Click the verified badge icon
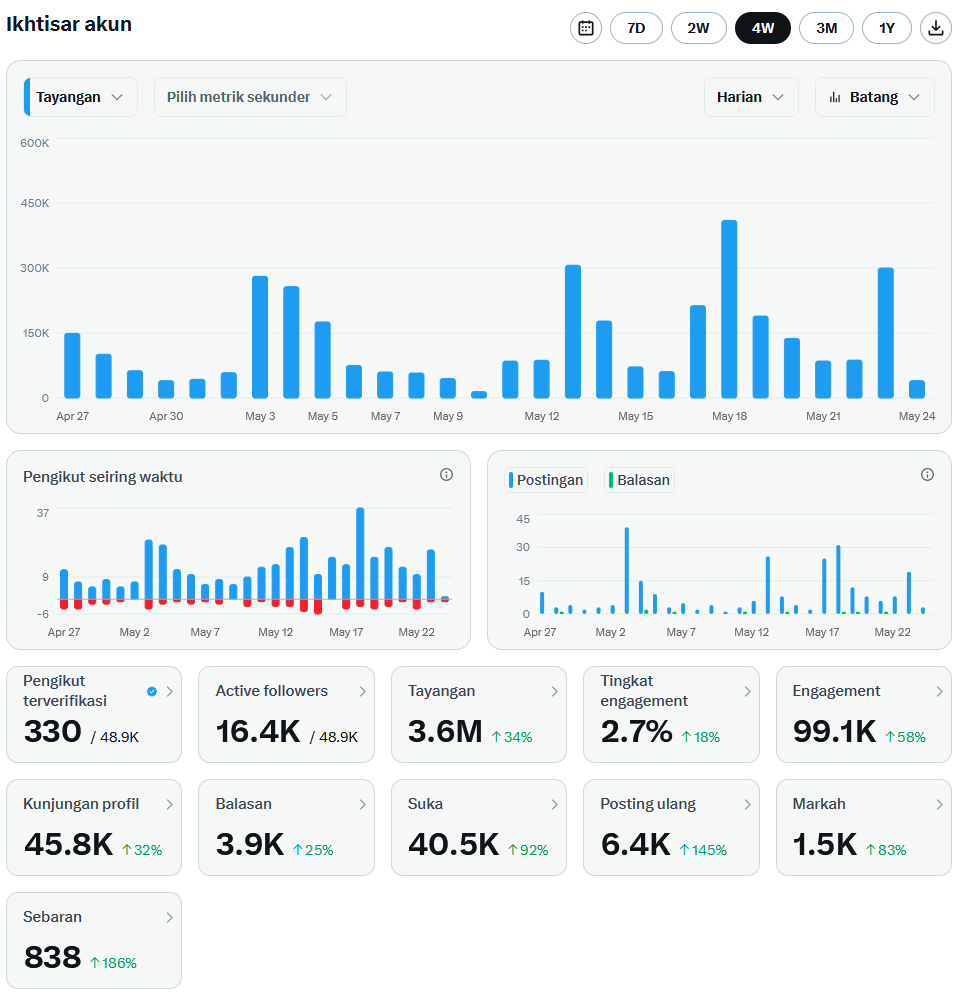 click(152, 691)
